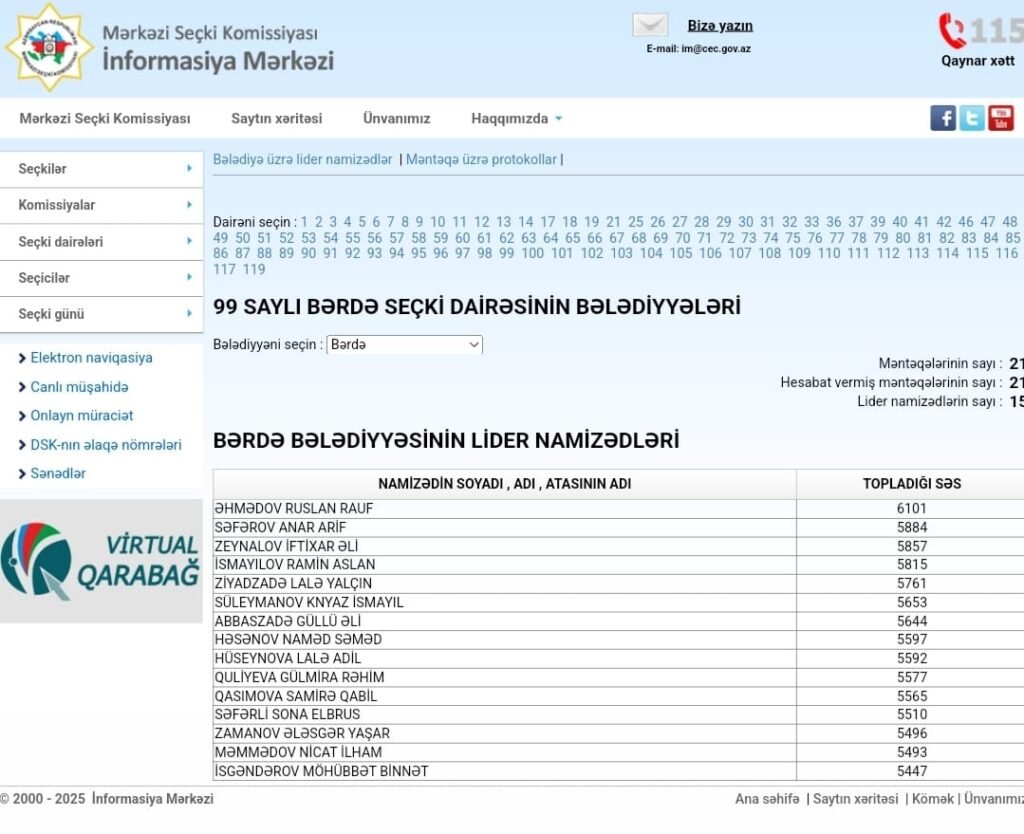Open Saytın xəritəsi in top navigation
The height and width of the screenshot is (834, 1024).
pos(276,118)
